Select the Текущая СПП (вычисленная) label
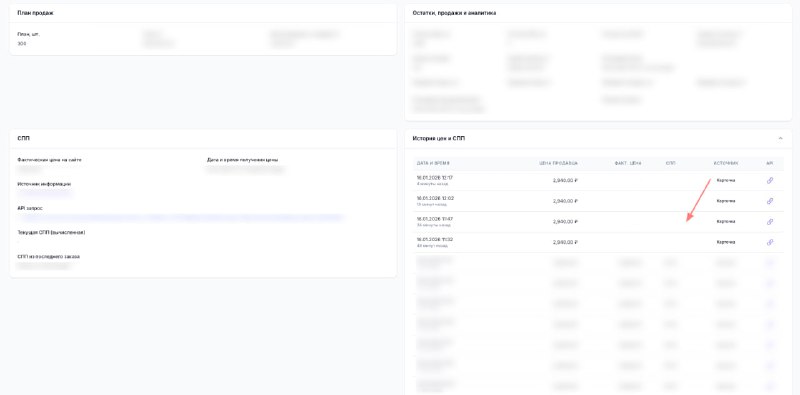800x395 pixels. [51, 232]
